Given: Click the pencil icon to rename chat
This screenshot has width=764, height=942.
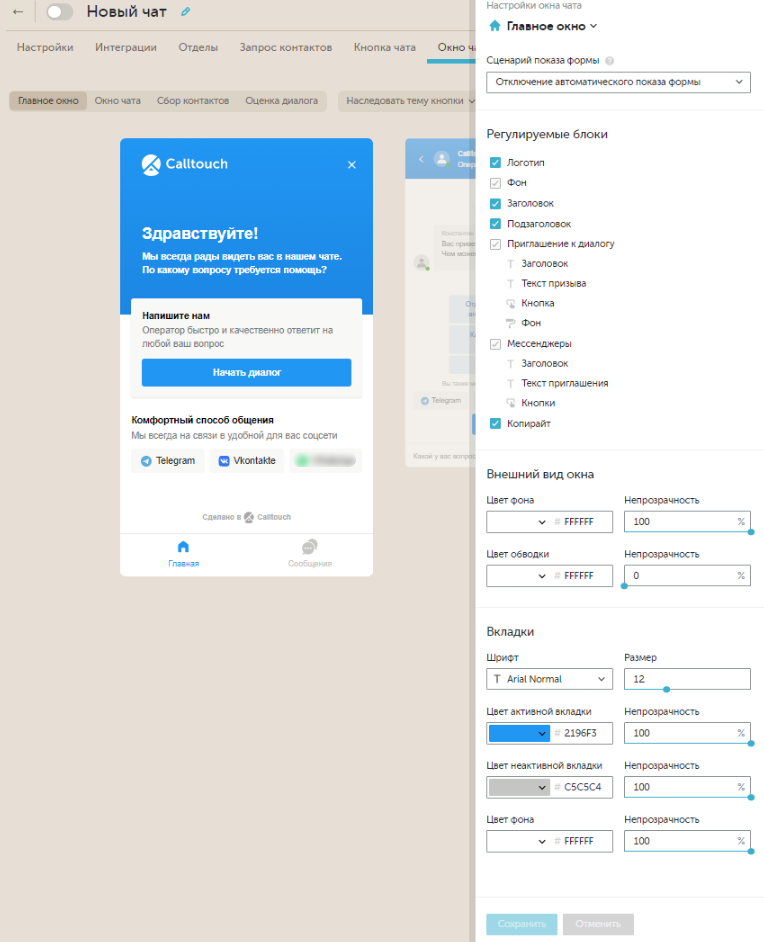Looking at the screenshot, I should click(x=184, y=12).
